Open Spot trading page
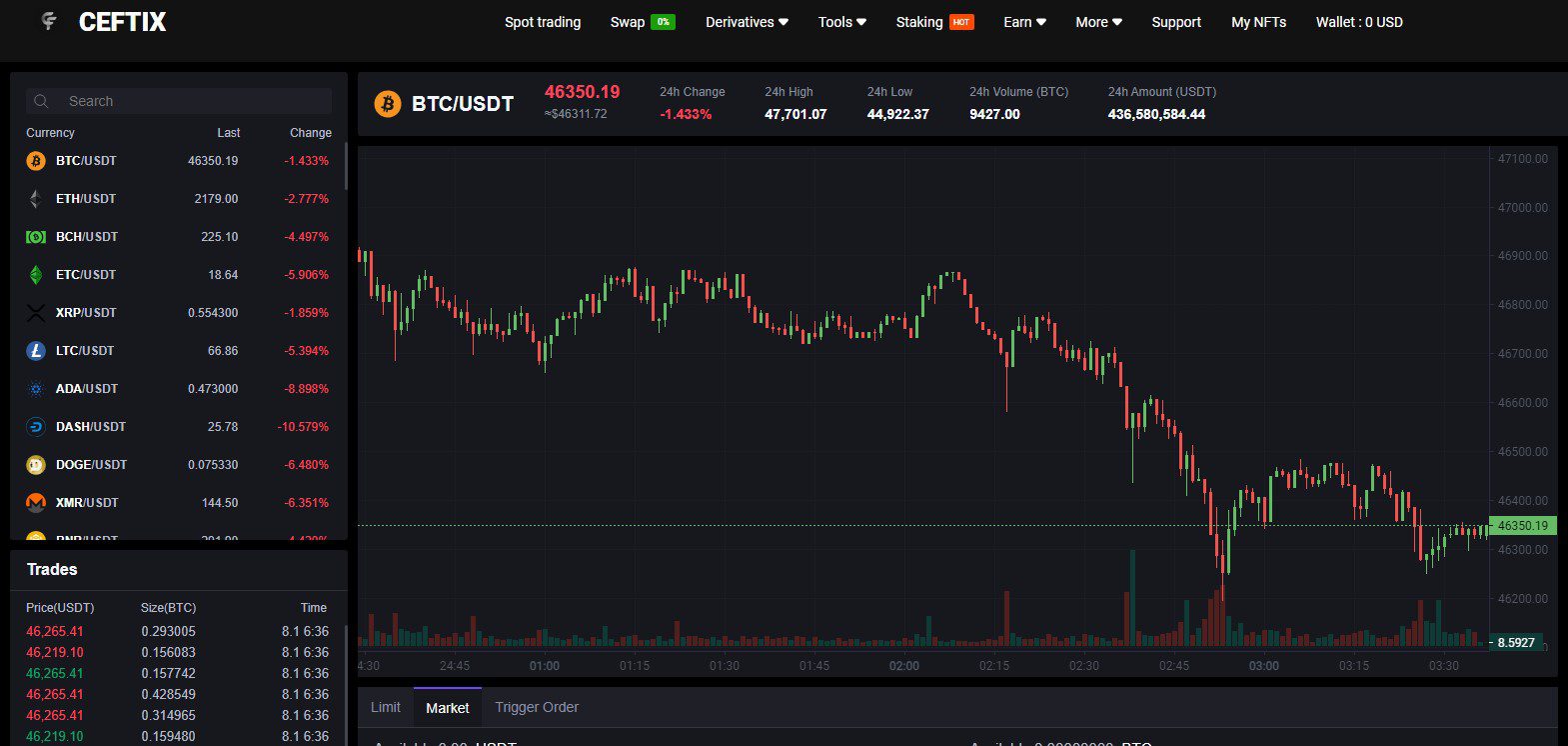1568x746 pixels. pos(543,22)
